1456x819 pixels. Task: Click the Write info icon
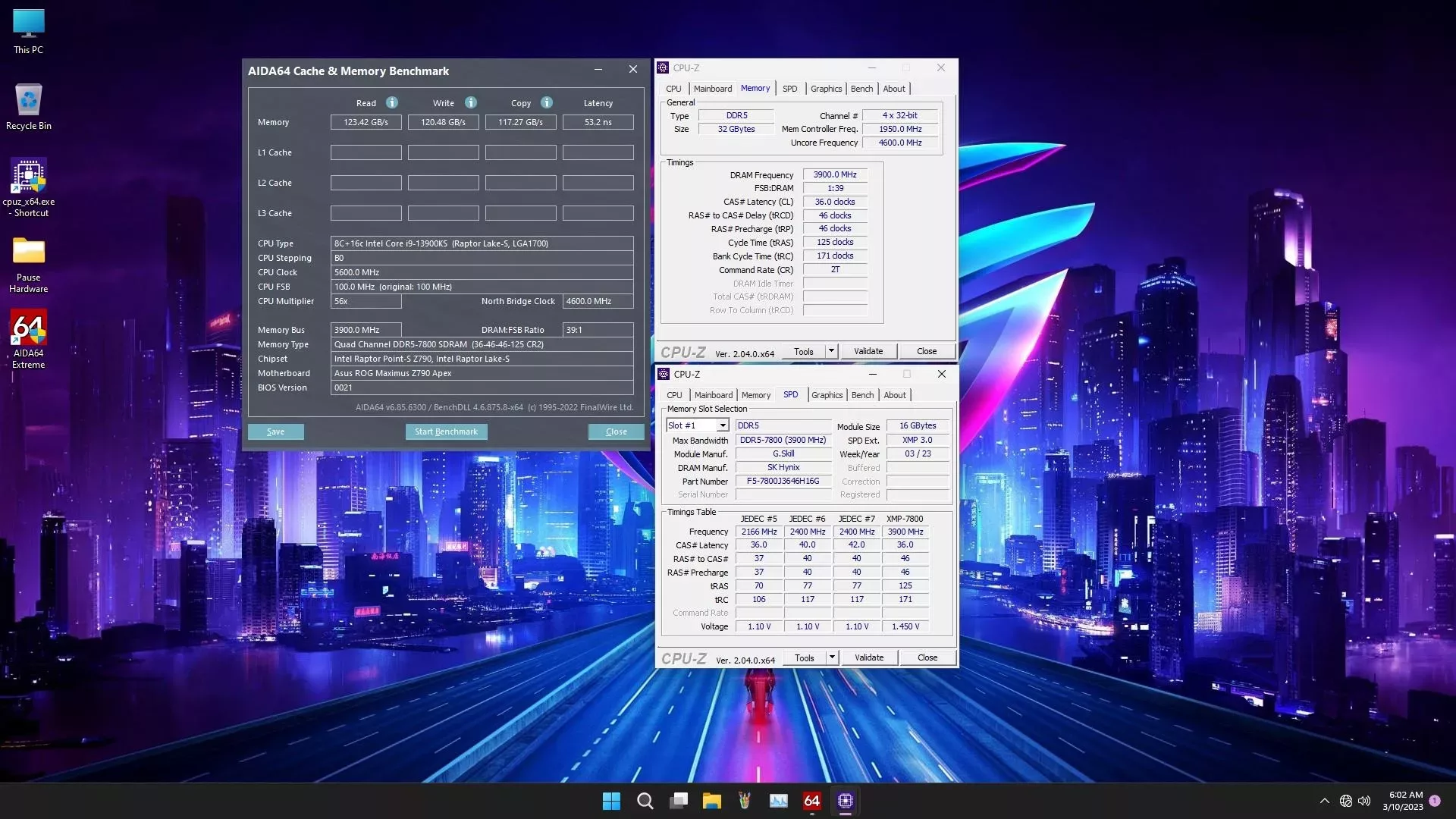(471, 102)
